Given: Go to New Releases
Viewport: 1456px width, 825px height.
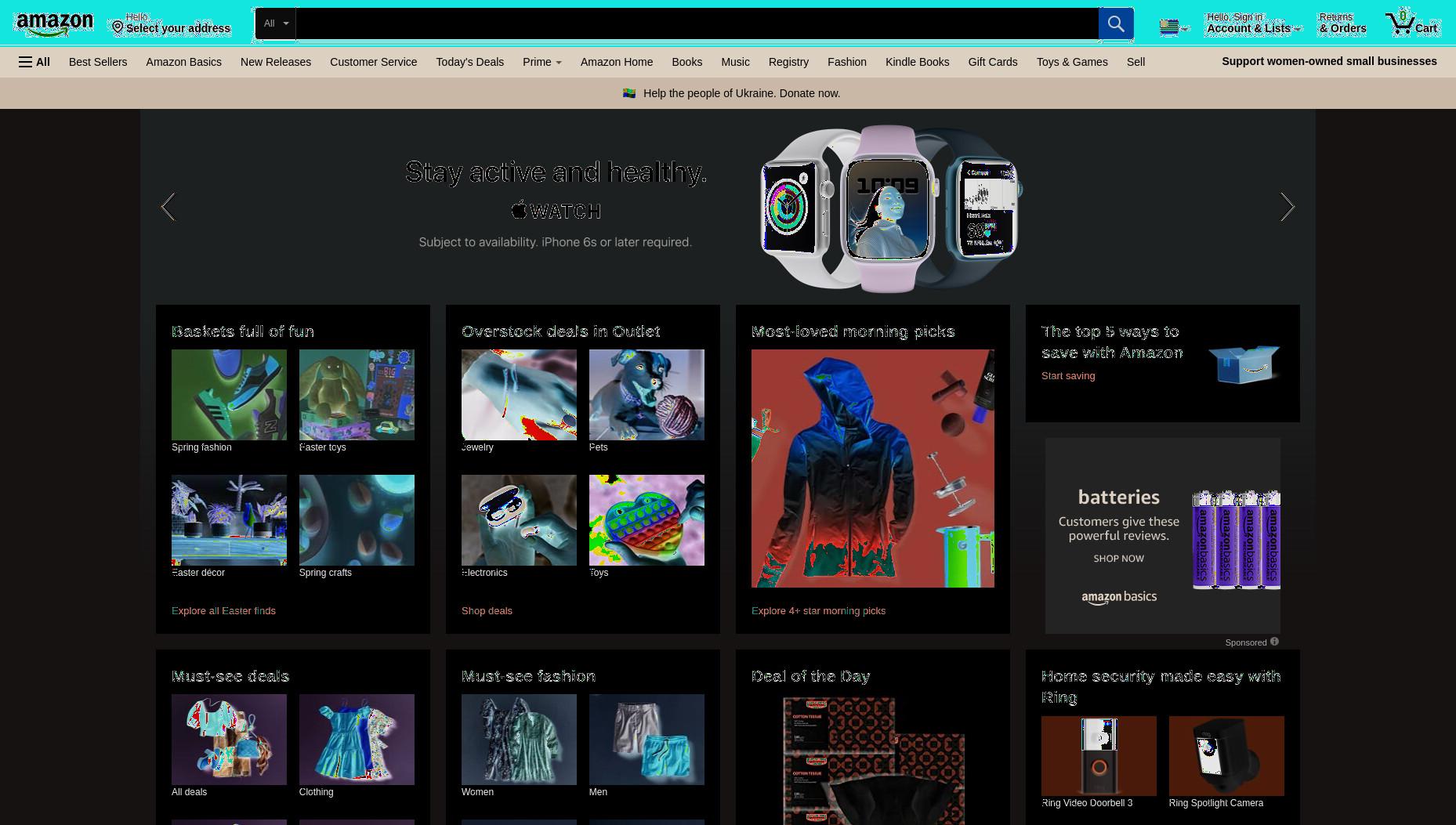Looking at the screenshot, I should [276, 62].
